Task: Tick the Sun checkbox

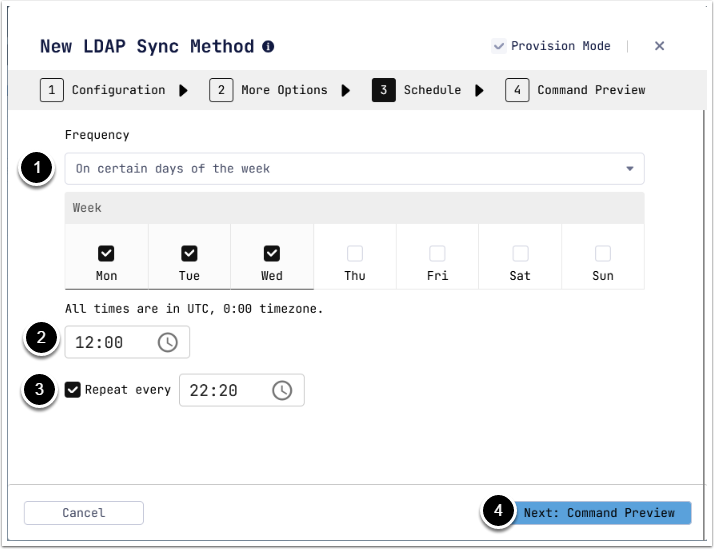Action: click(603, 254)
